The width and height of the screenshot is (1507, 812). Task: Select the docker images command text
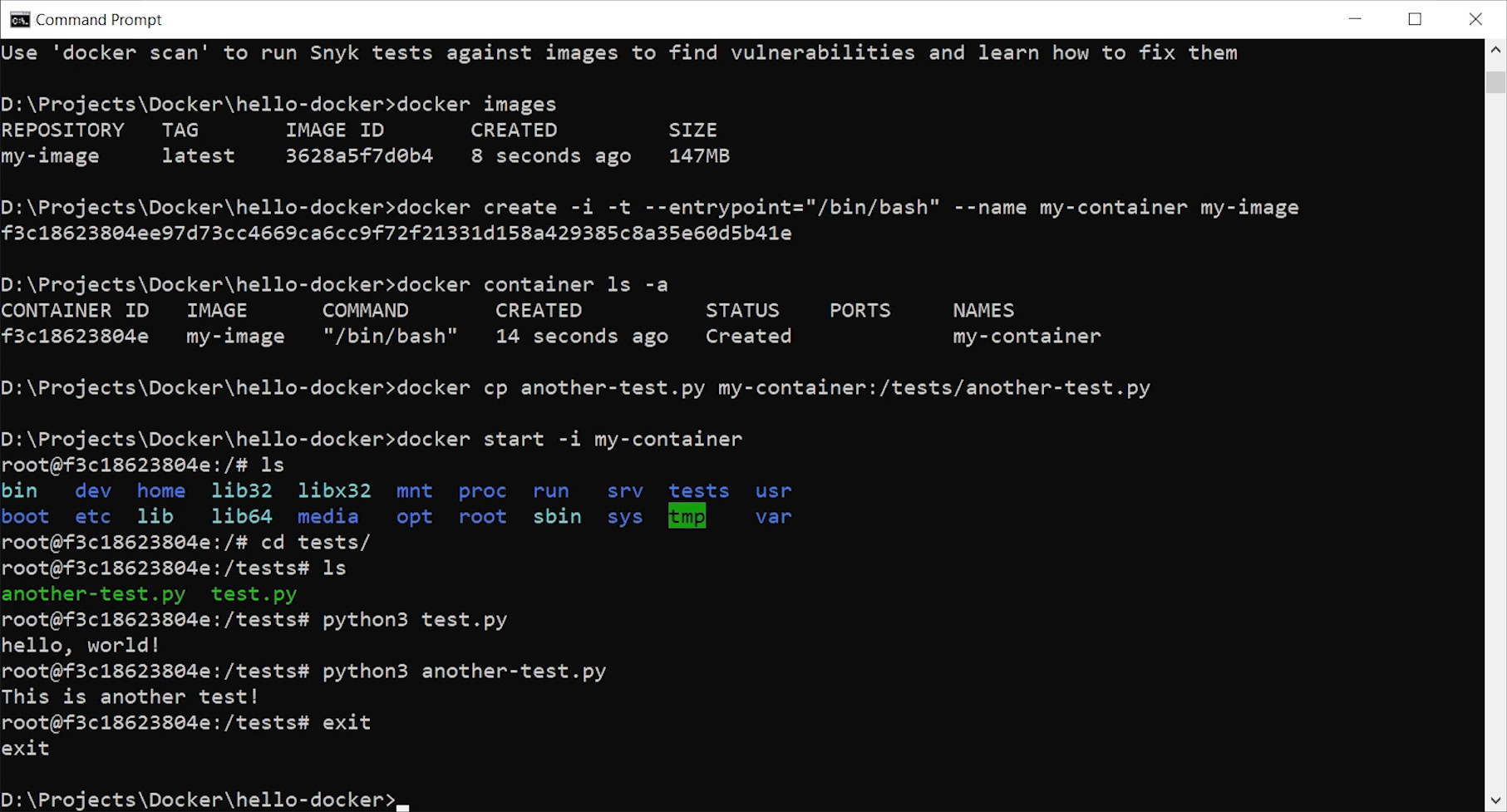tap(477, 103)
